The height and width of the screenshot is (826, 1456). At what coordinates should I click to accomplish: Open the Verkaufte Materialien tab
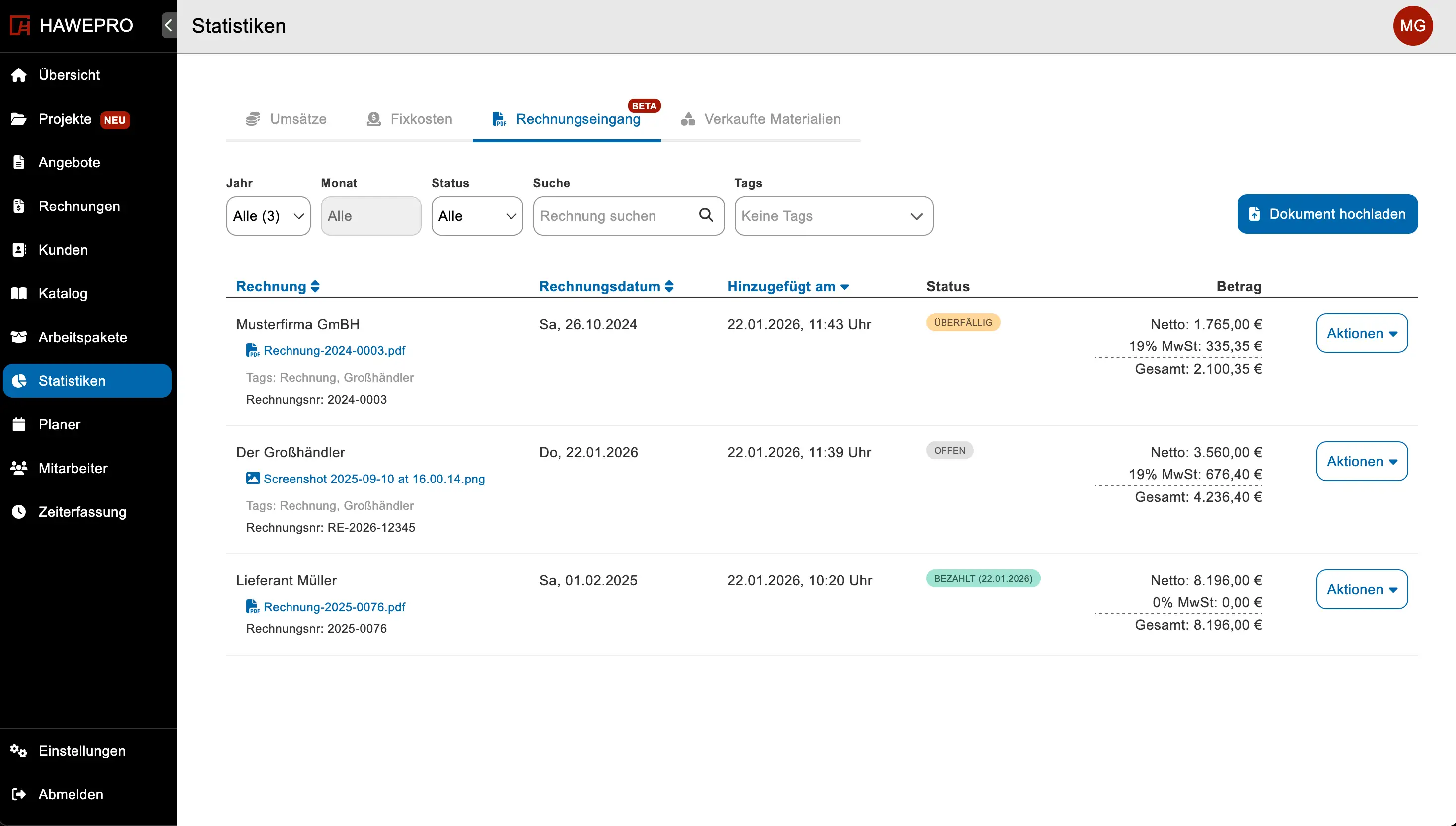pyautogui.click(x=760, y=119)
